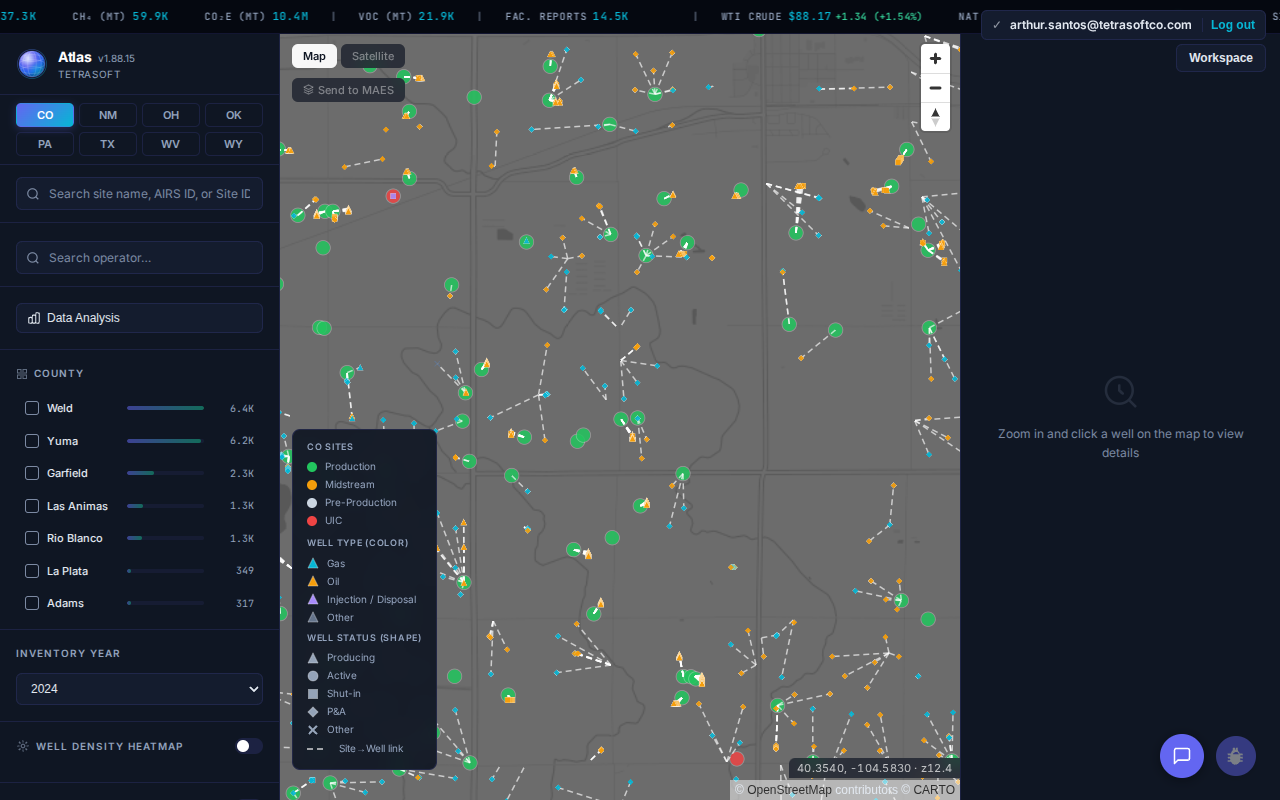The height and width of the screenshot is (800, 1280).
Task: Select the NM state tab
Action: pyautogui.click(x=108, y=115)
